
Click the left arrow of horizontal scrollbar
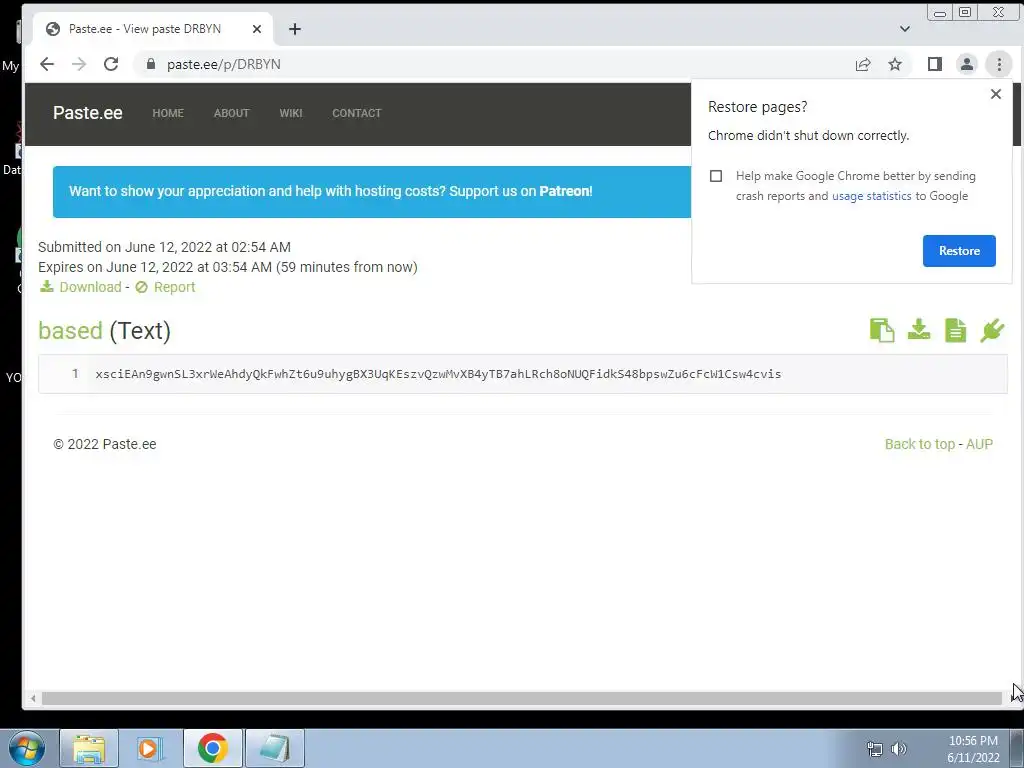point(33,698)
